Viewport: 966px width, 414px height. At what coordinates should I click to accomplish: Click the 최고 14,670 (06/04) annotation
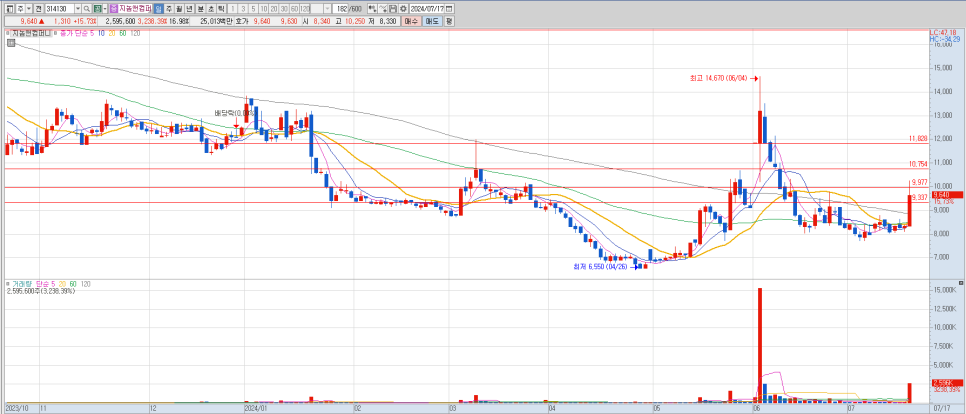[718, 78]
